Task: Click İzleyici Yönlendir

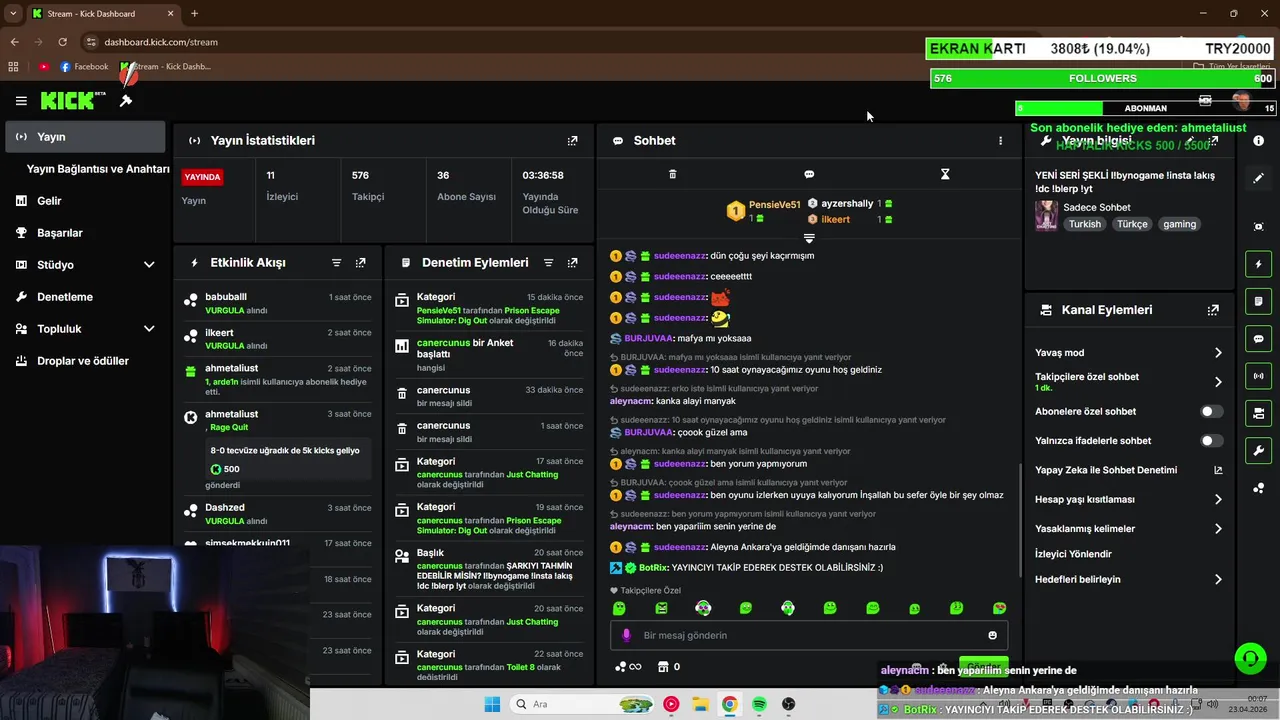Action: point(1073,554)
